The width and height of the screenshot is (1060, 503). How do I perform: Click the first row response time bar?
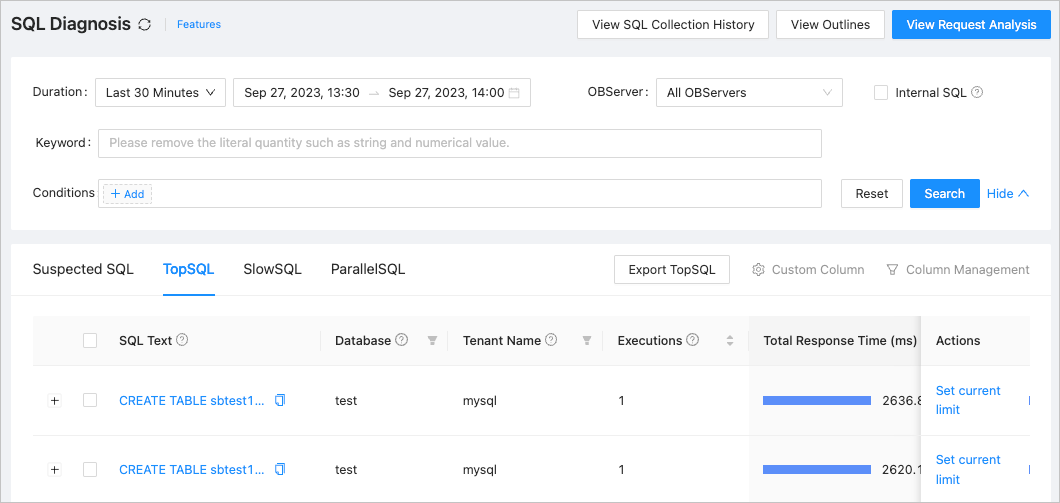[816, 400]
